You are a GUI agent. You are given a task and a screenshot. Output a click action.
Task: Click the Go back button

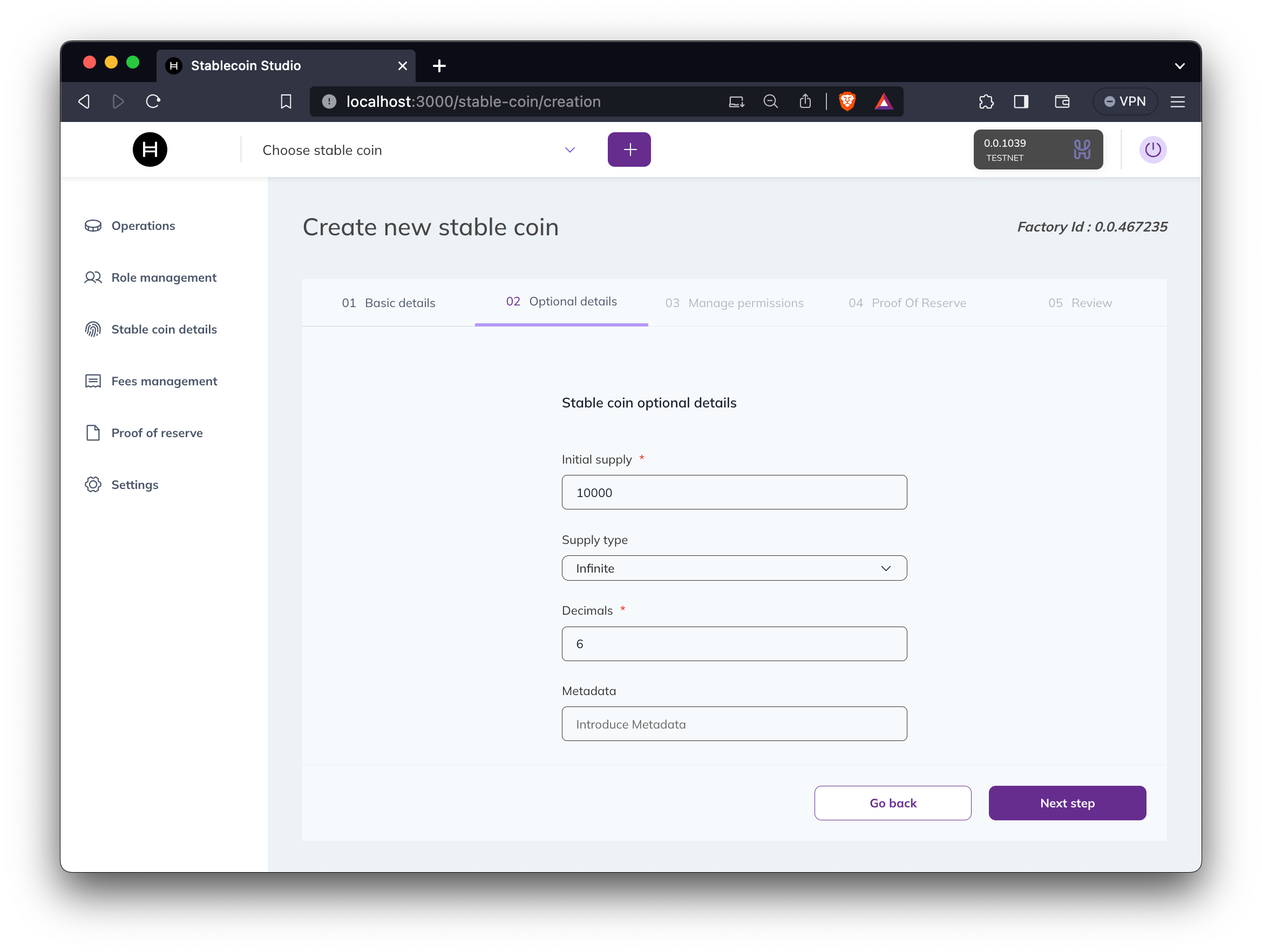(x=892, y=803)
